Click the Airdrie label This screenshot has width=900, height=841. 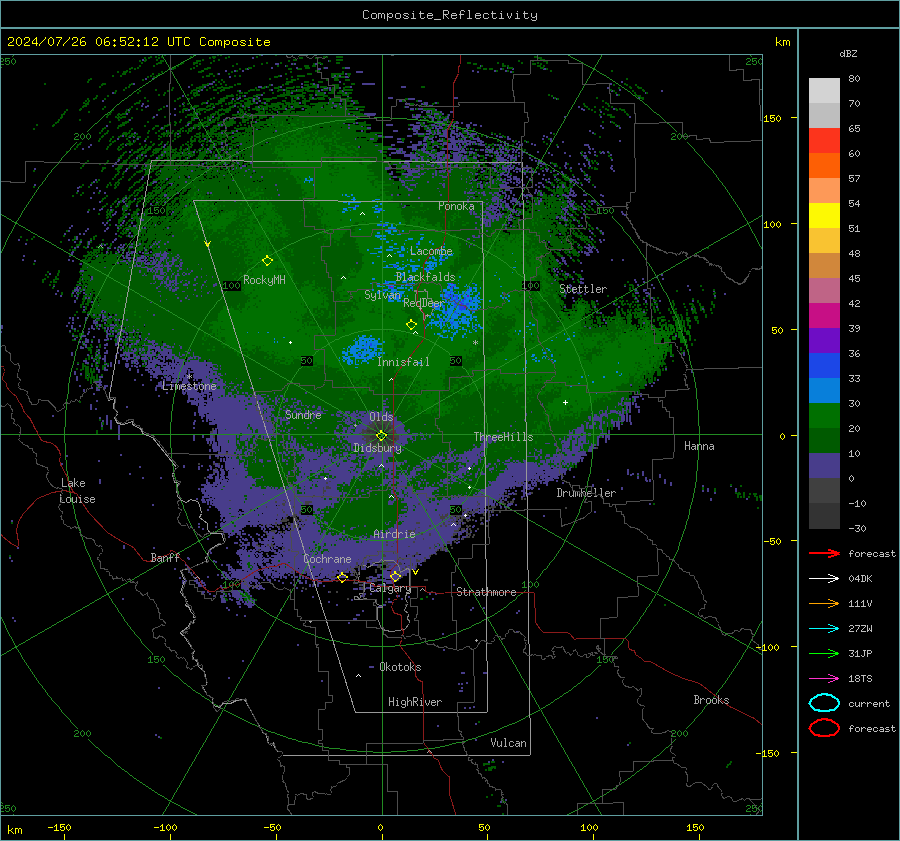click(394, 534)
